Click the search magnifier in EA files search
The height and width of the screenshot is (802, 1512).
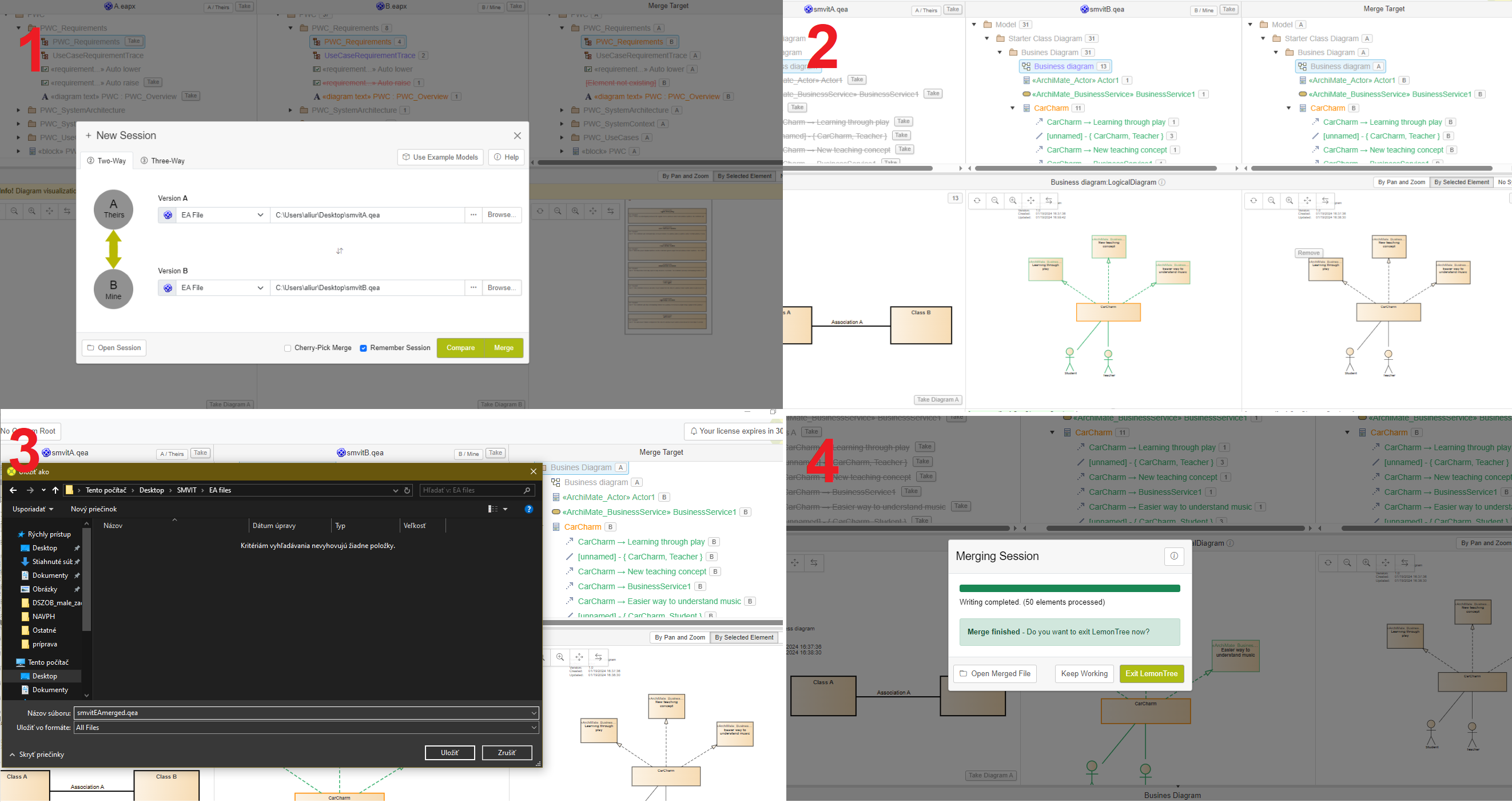pos(527,490)
